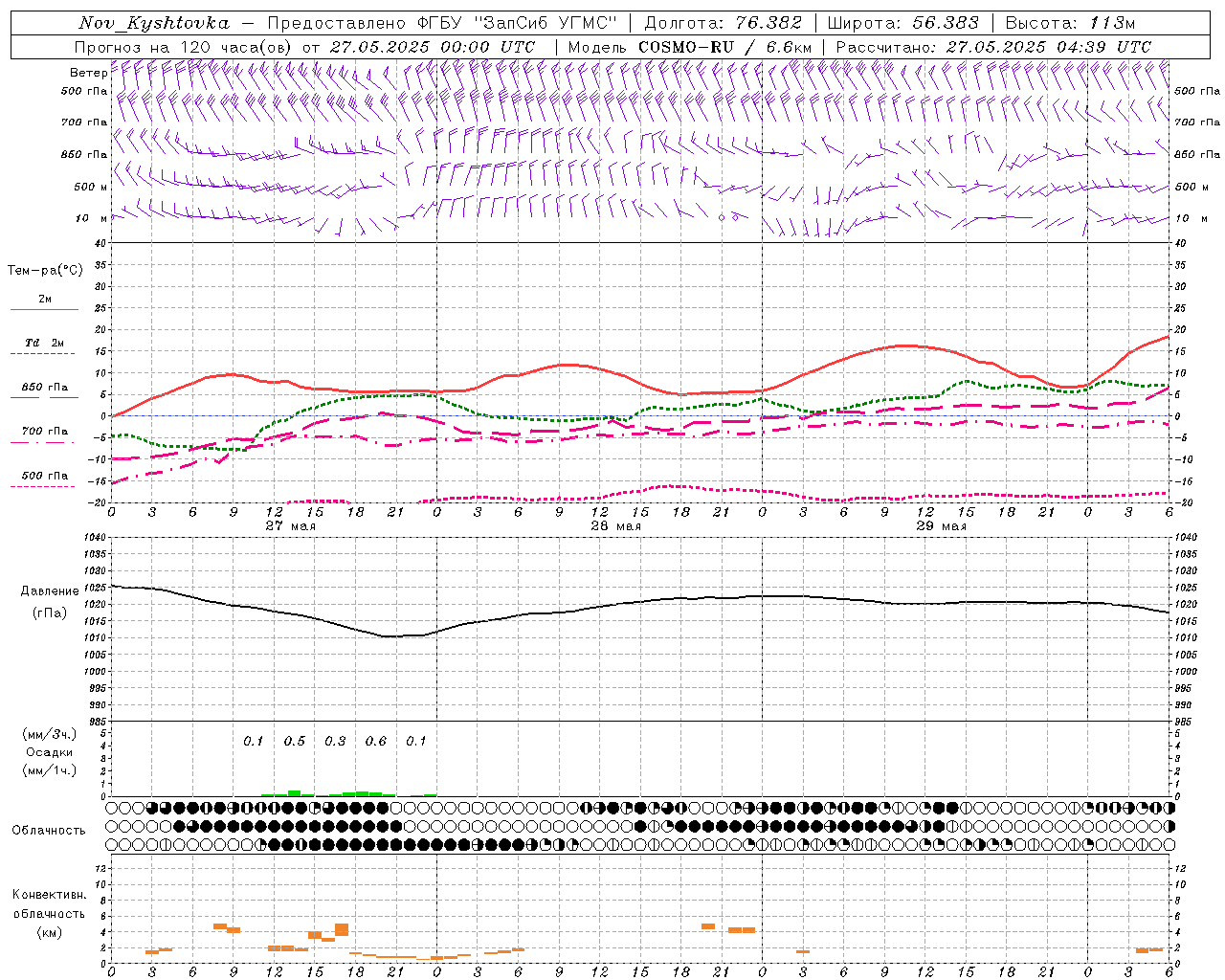Screen dimensions: 1225x980
Task: Click the Конвективн. облачность (км) label
Action: [x=49, y=914]
